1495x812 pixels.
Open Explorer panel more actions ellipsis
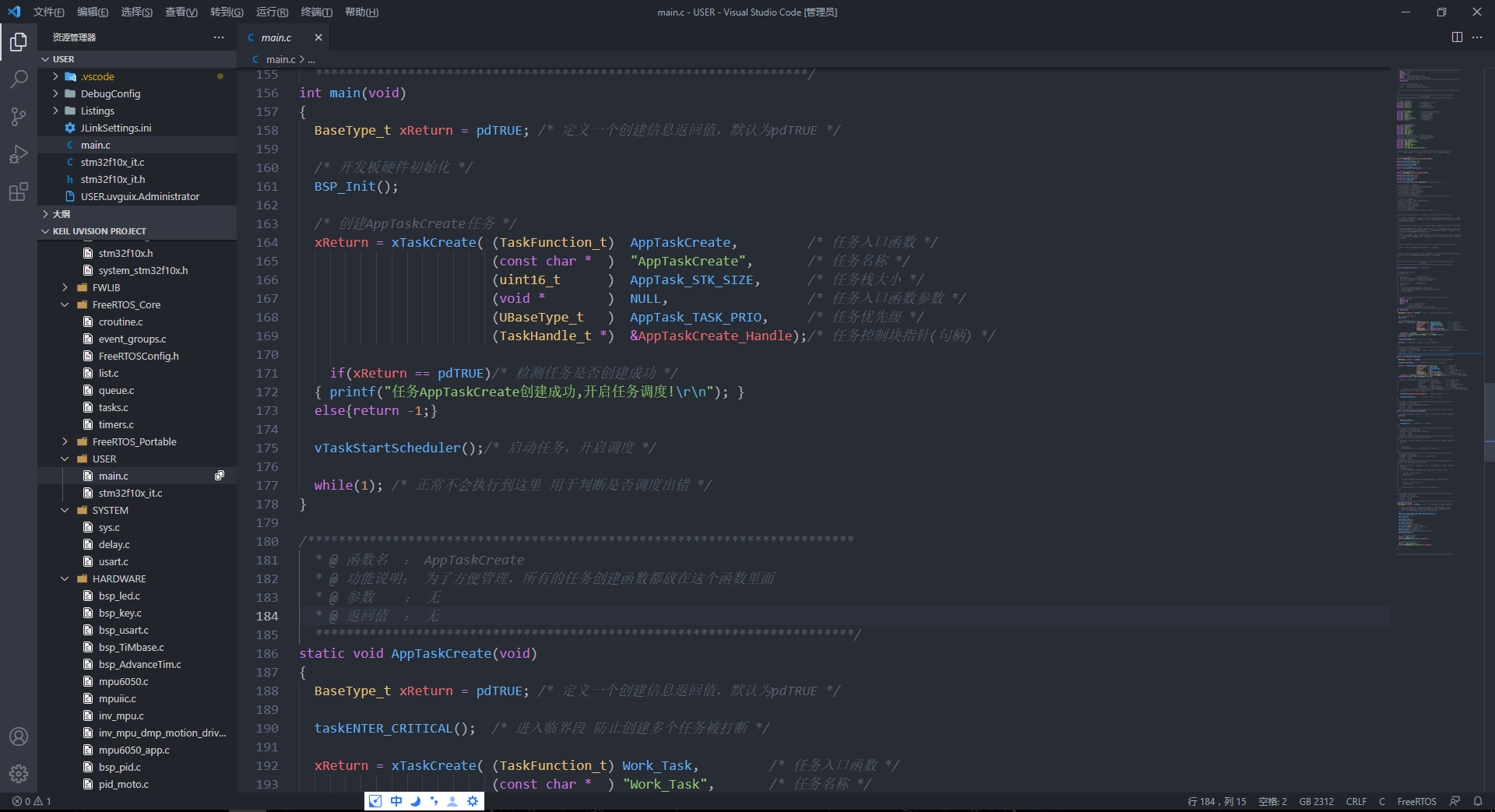219,37
